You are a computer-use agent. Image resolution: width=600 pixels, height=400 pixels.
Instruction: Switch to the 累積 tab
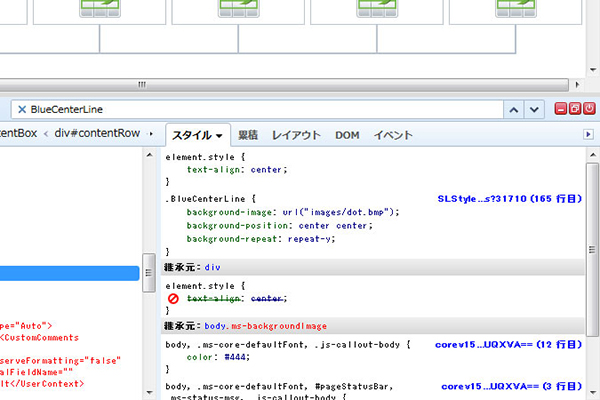point(248,135)
